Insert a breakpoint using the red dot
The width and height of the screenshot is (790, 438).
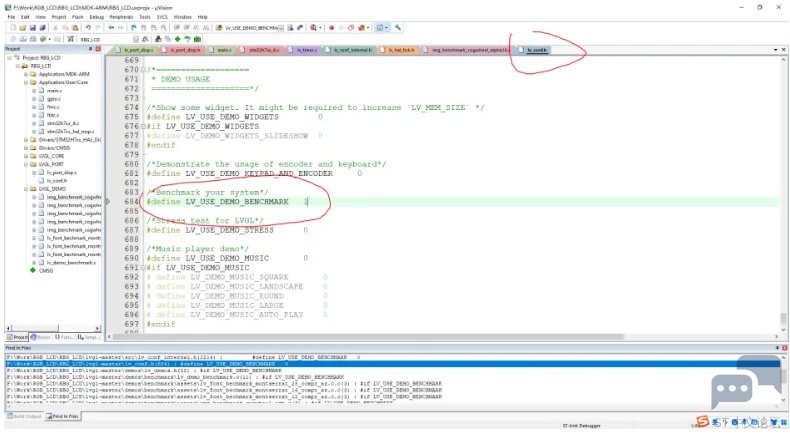(332, 28)
